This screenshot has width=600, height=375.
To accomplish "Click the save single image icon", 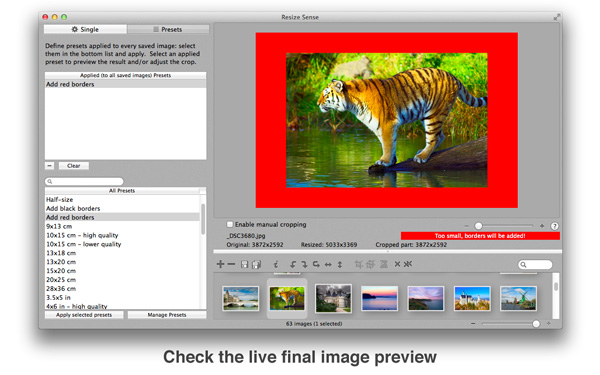I will 245,264.
